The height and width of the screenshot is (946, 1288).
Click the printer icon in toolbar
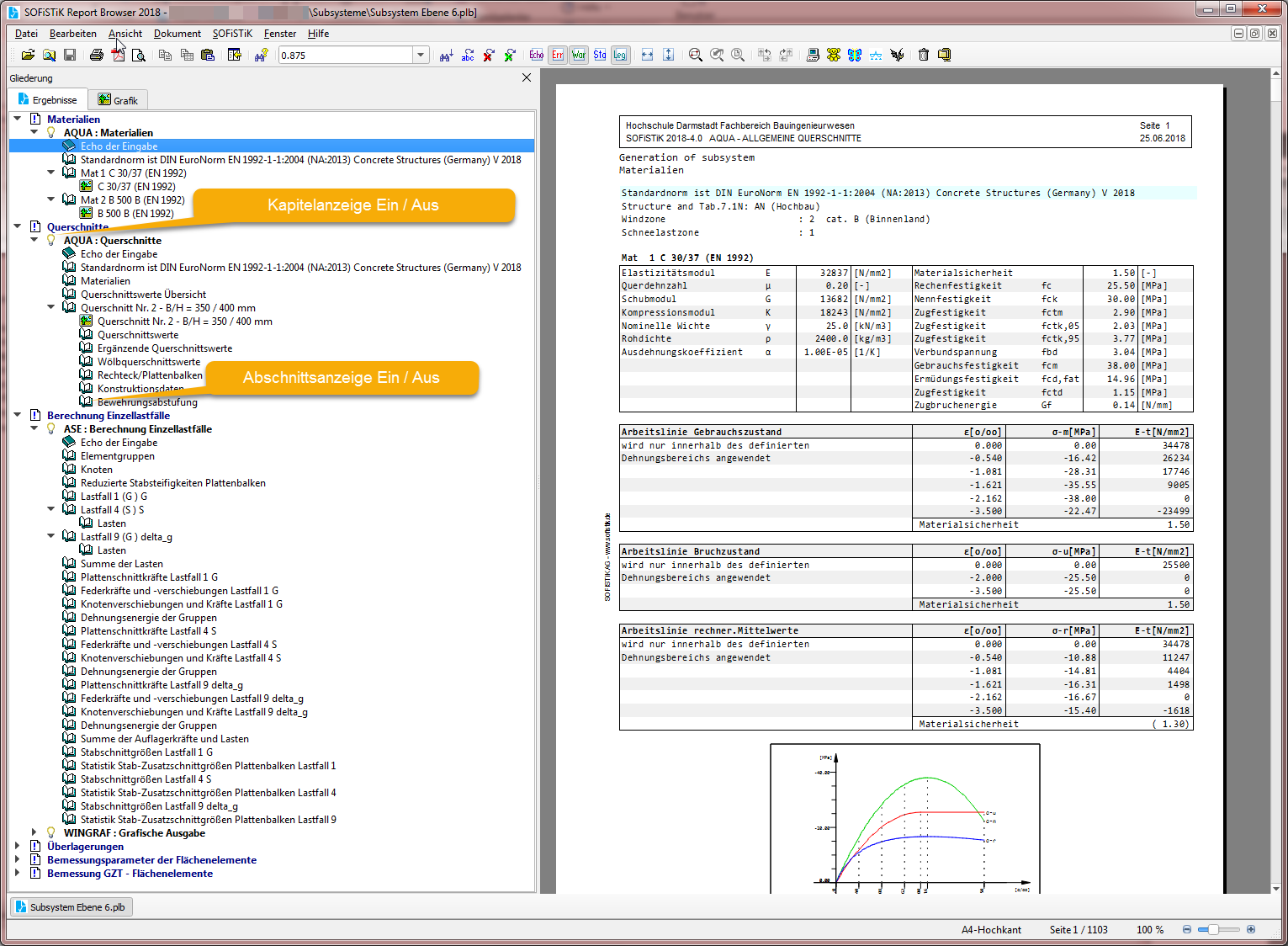97,55
